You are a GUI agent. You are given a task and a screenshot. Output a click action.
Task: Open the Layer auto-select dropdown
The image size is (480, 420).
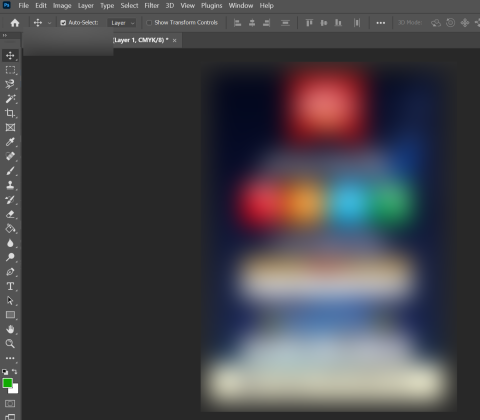(122, 23)
